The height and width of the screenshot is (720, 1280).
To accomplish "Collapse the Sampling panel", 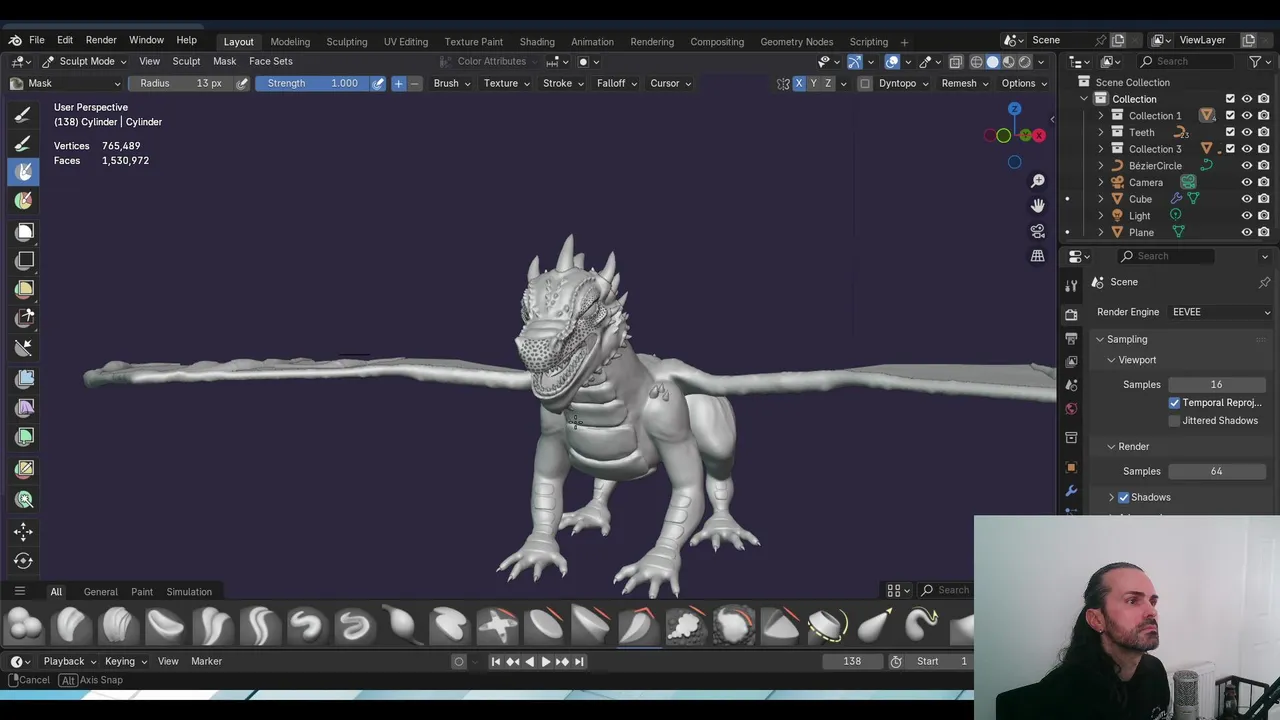I will click(x=1100, y=339).
